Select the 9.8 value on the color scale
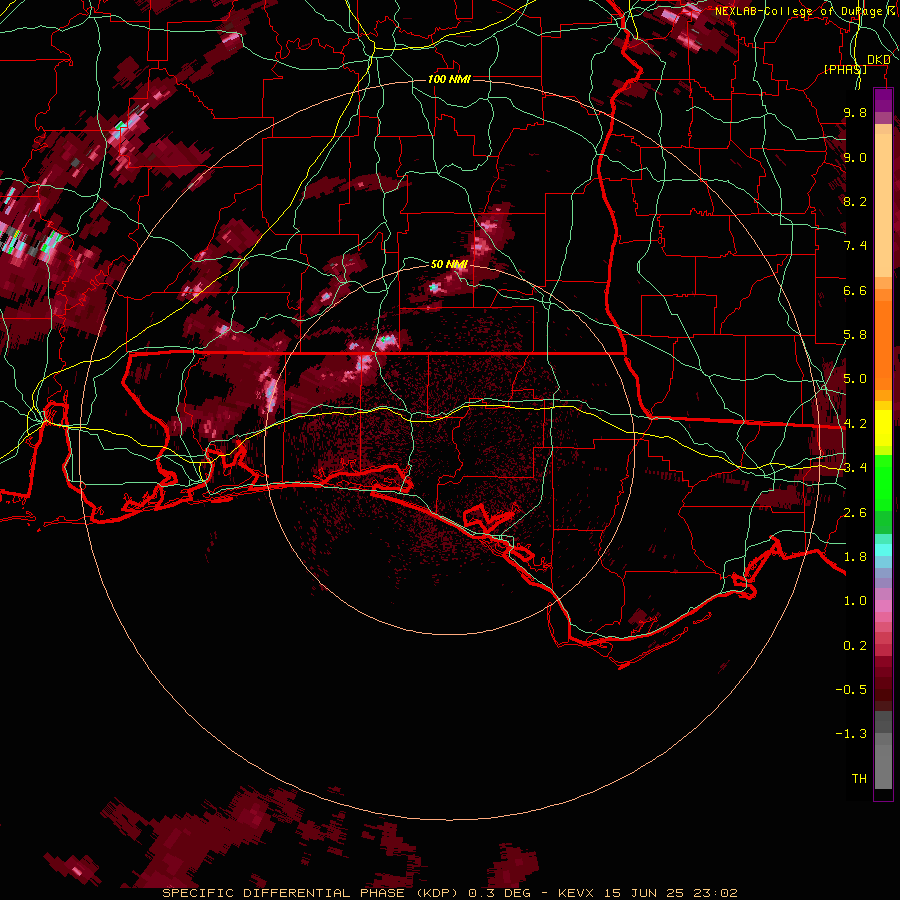This screenshot has width=900, height=900. (855, 112)
